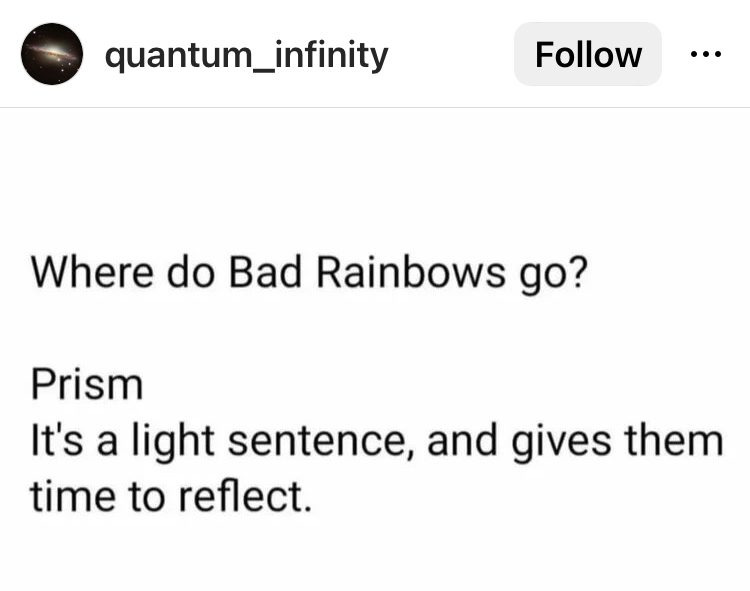Viewport: 750px width, 591px height.
Task: Click the word 'them' ending the third line
Action: [x=674, y=440]
